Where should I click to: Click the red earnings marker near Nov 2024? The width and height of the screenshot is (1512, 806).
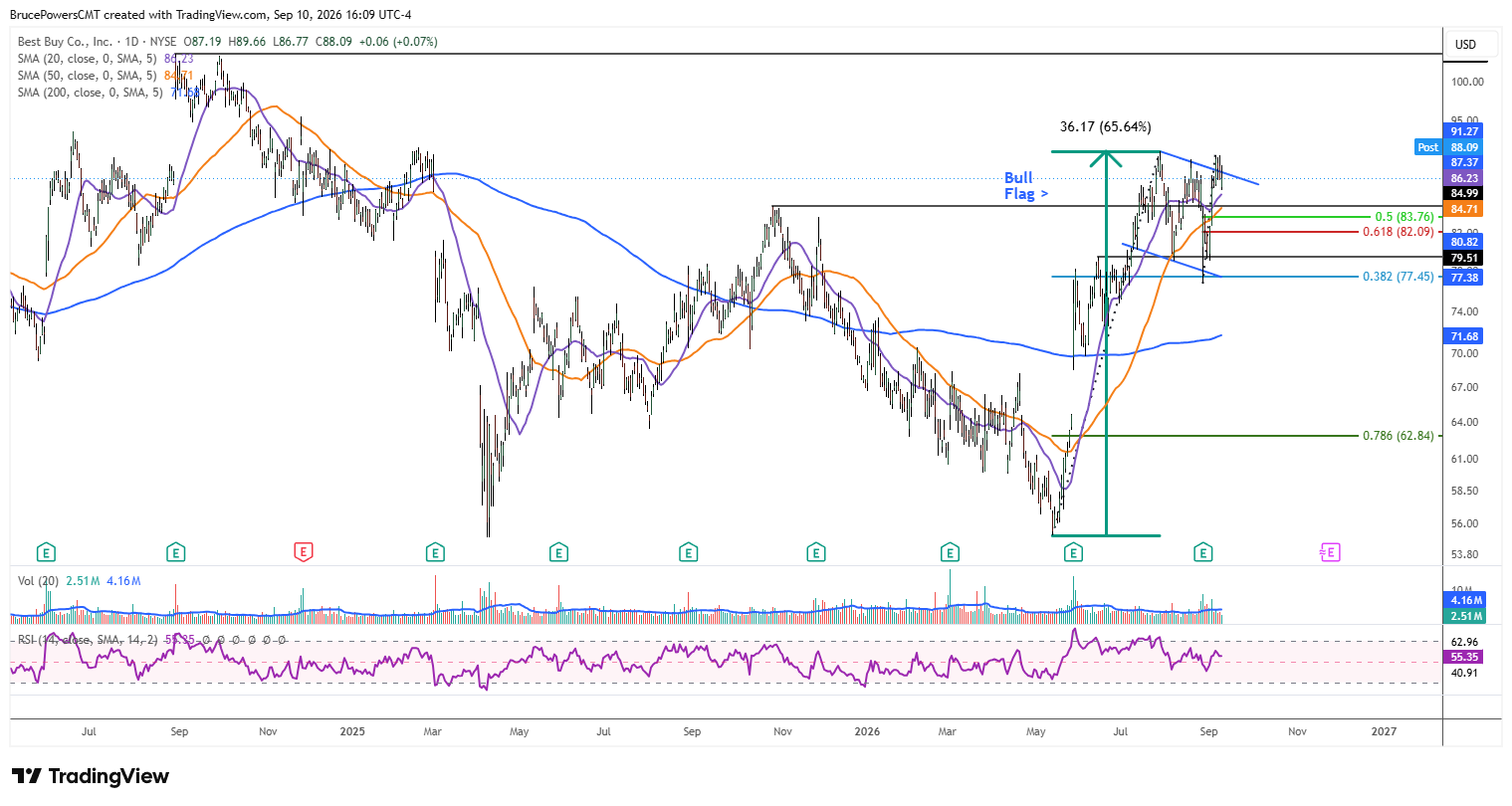coord(304,551)
